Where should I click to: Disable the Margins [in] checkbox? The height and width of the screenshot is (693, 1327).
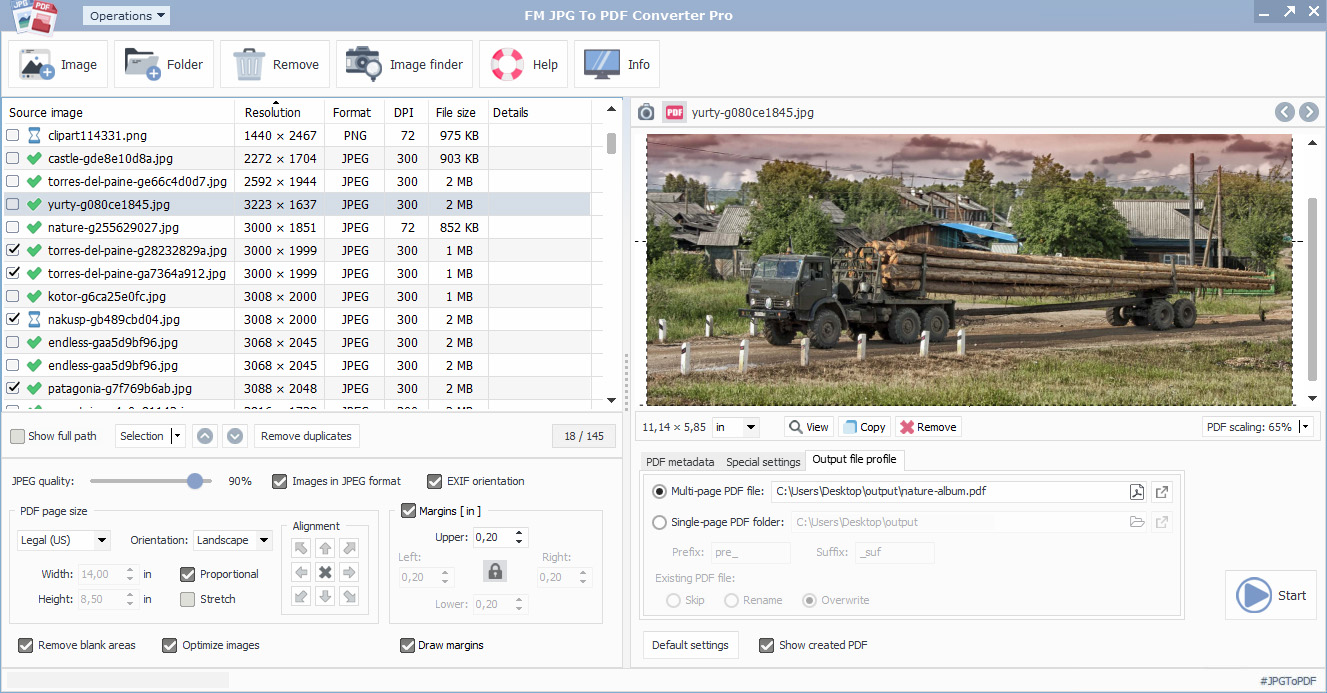(x=408, y=511)
